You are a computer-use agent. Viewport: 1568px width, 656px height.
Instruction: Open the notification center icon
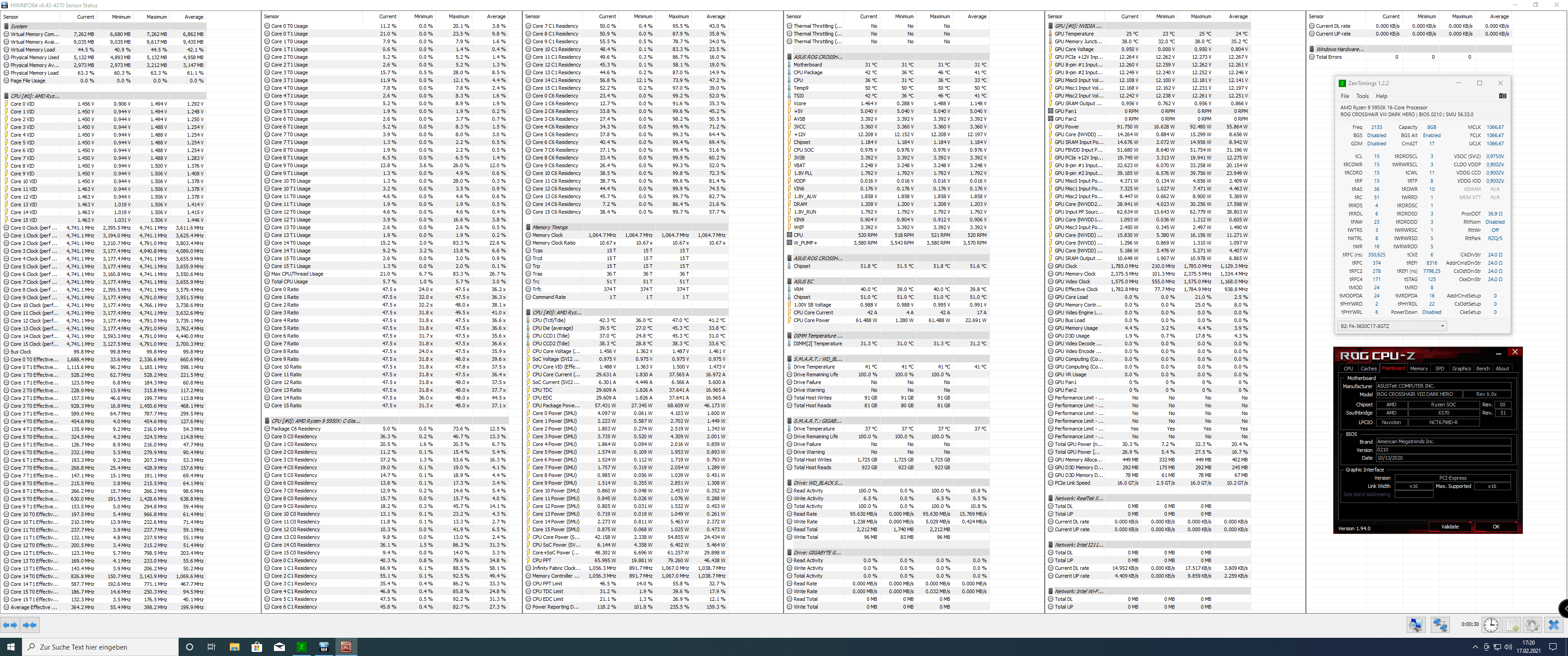point(1553,647)
